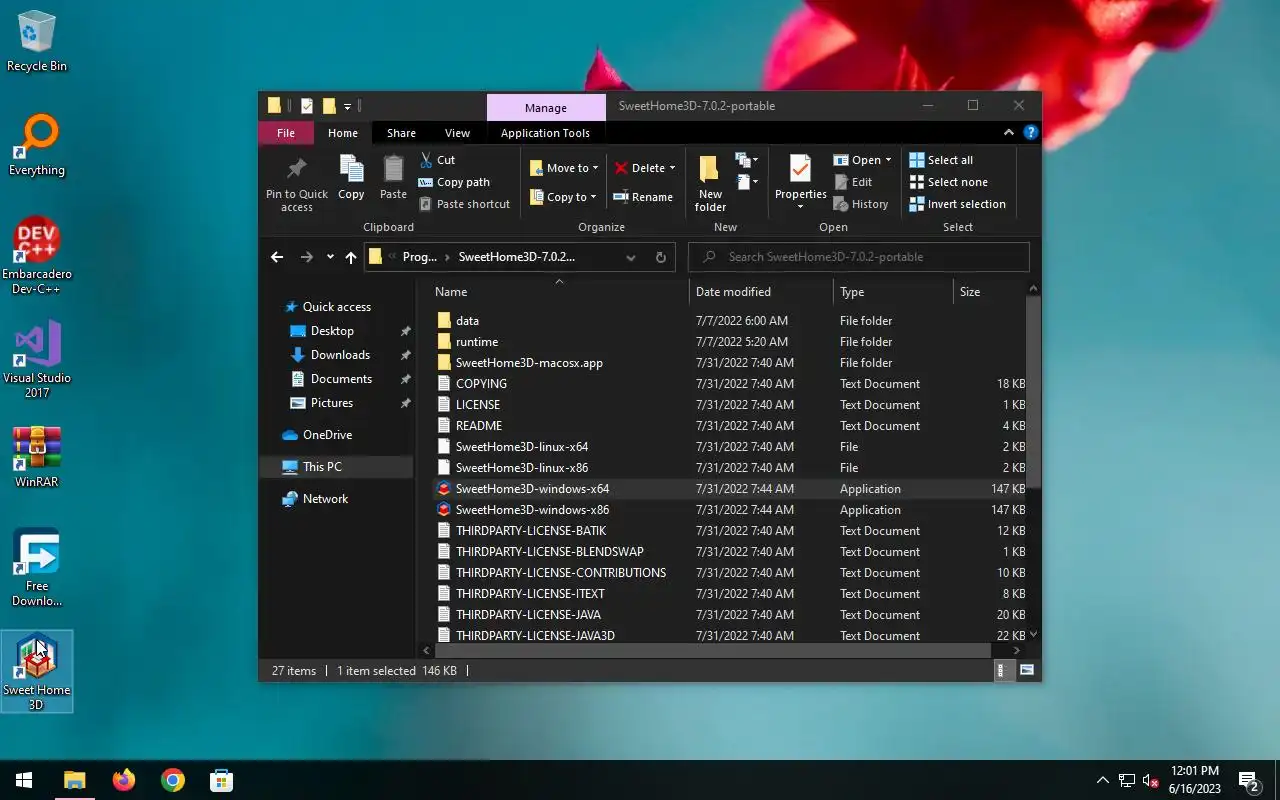Viewport: 1280px width, 800px height.
Task: Open the Windows Start menu
Action: [24, 780]
